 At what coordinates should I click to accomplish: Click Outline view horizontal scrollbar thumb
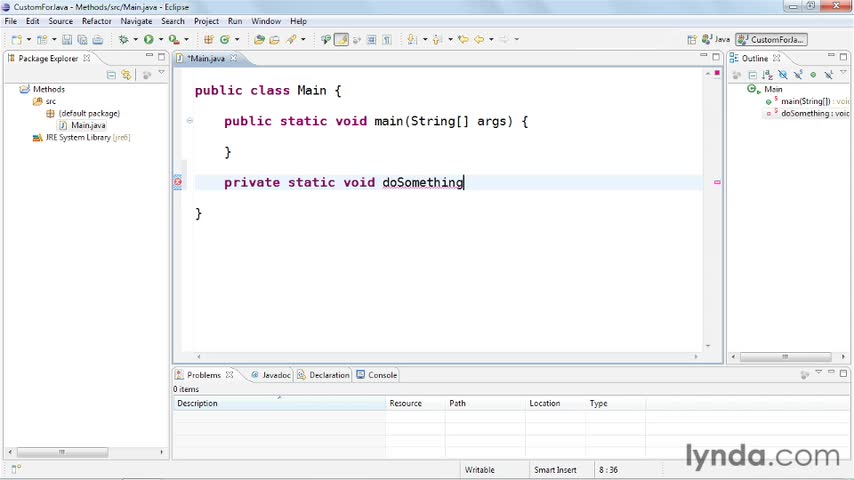pyautogui.click(x=785, y=356)
